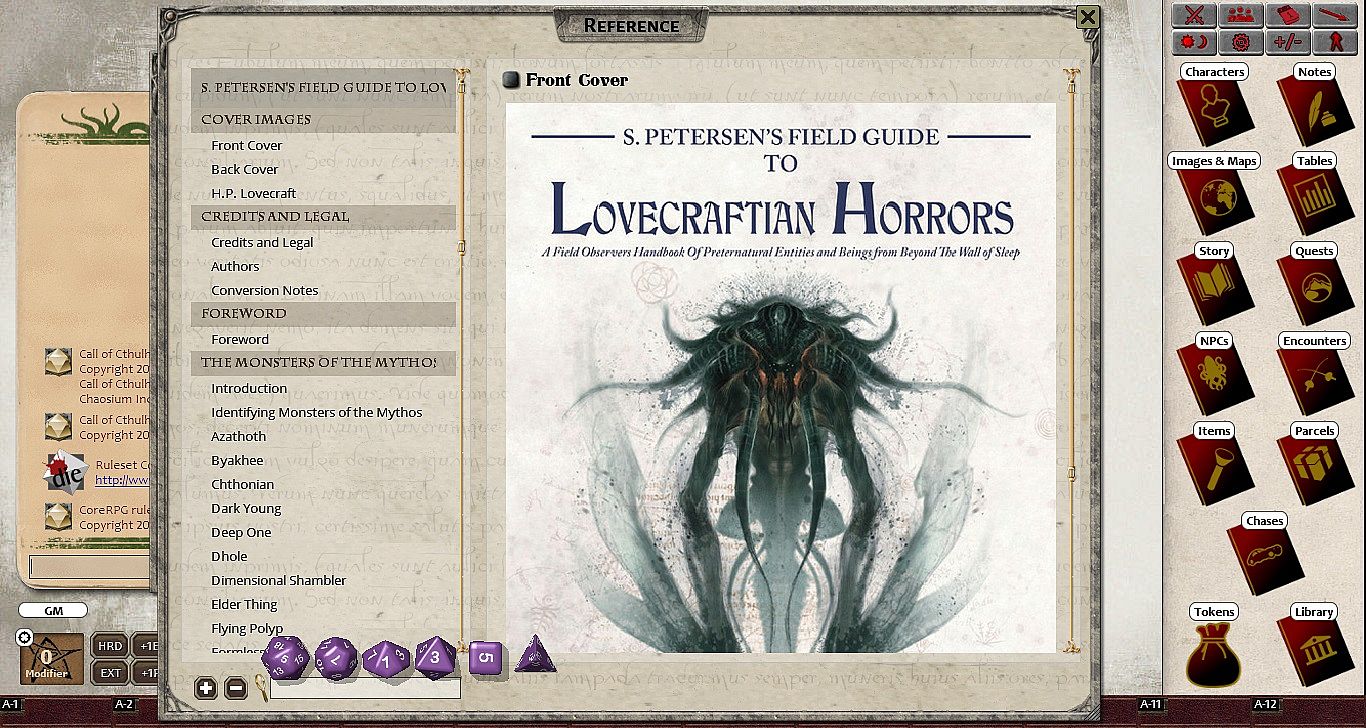
Task: Open the Credits and Legal page entry
Action: tap(262, 242)
